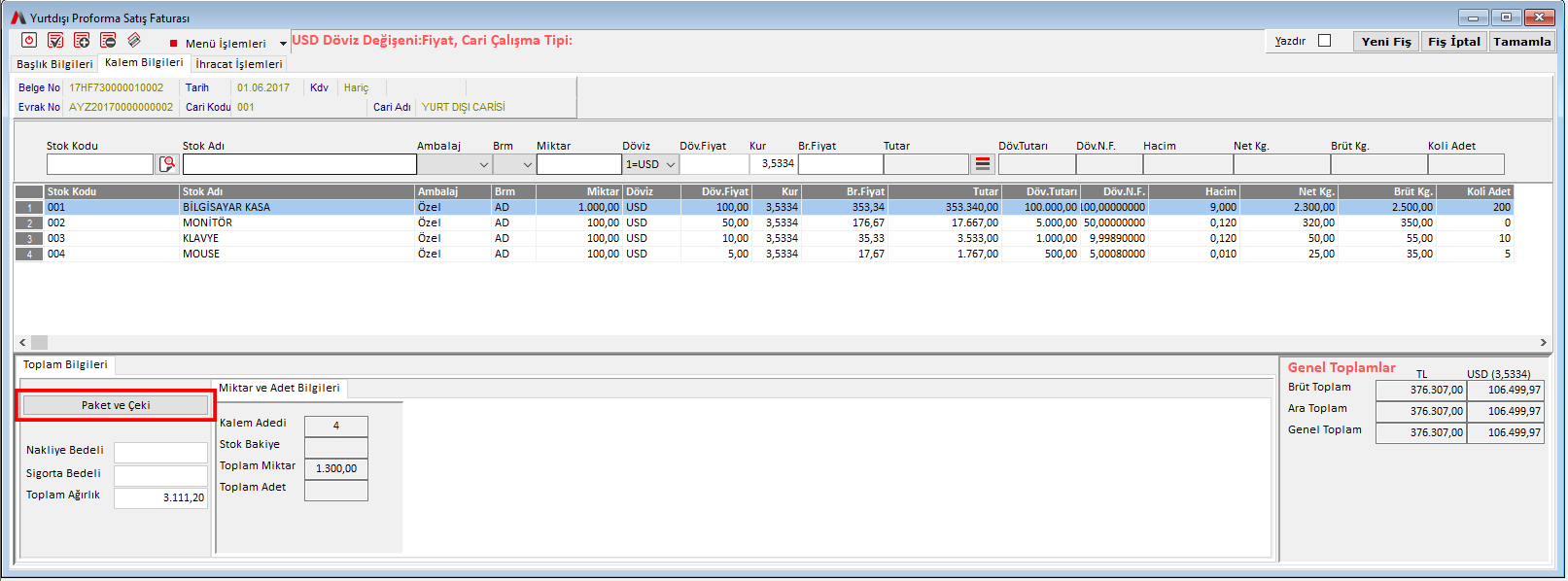Select the KLAVYE row
The image size is (1568, 581).
coord(763,238)
